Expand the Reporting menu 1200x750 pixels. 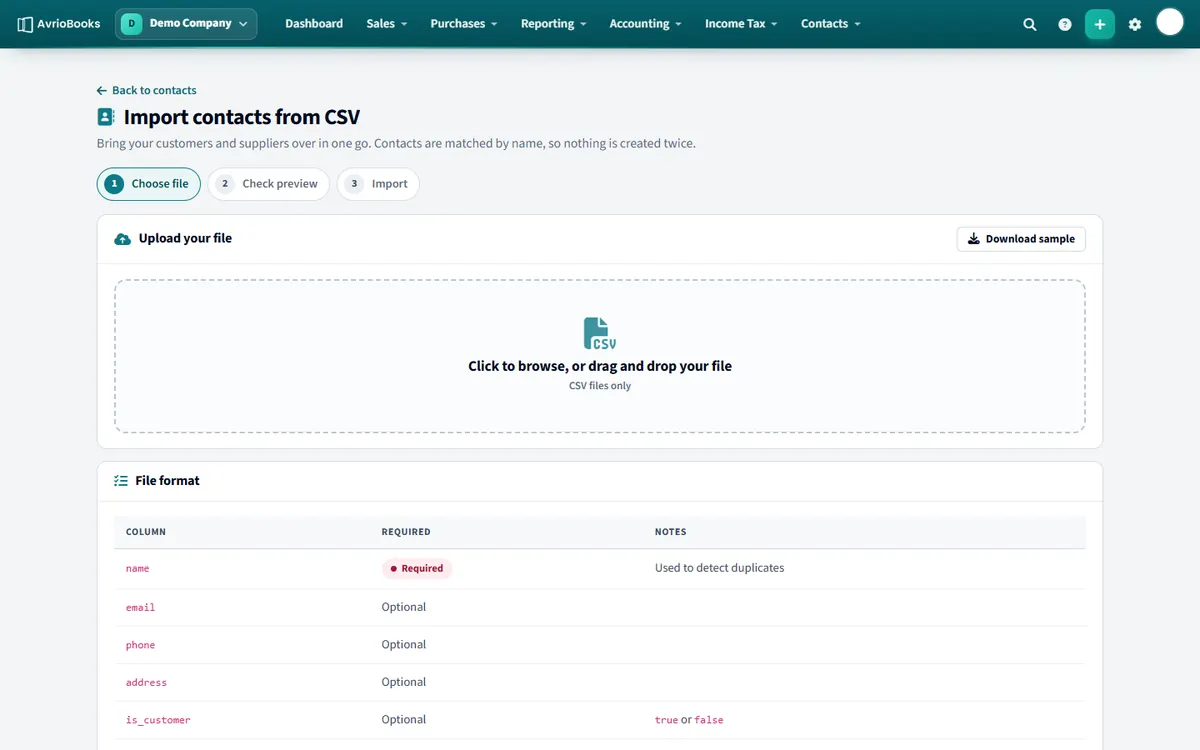[553, 23]
